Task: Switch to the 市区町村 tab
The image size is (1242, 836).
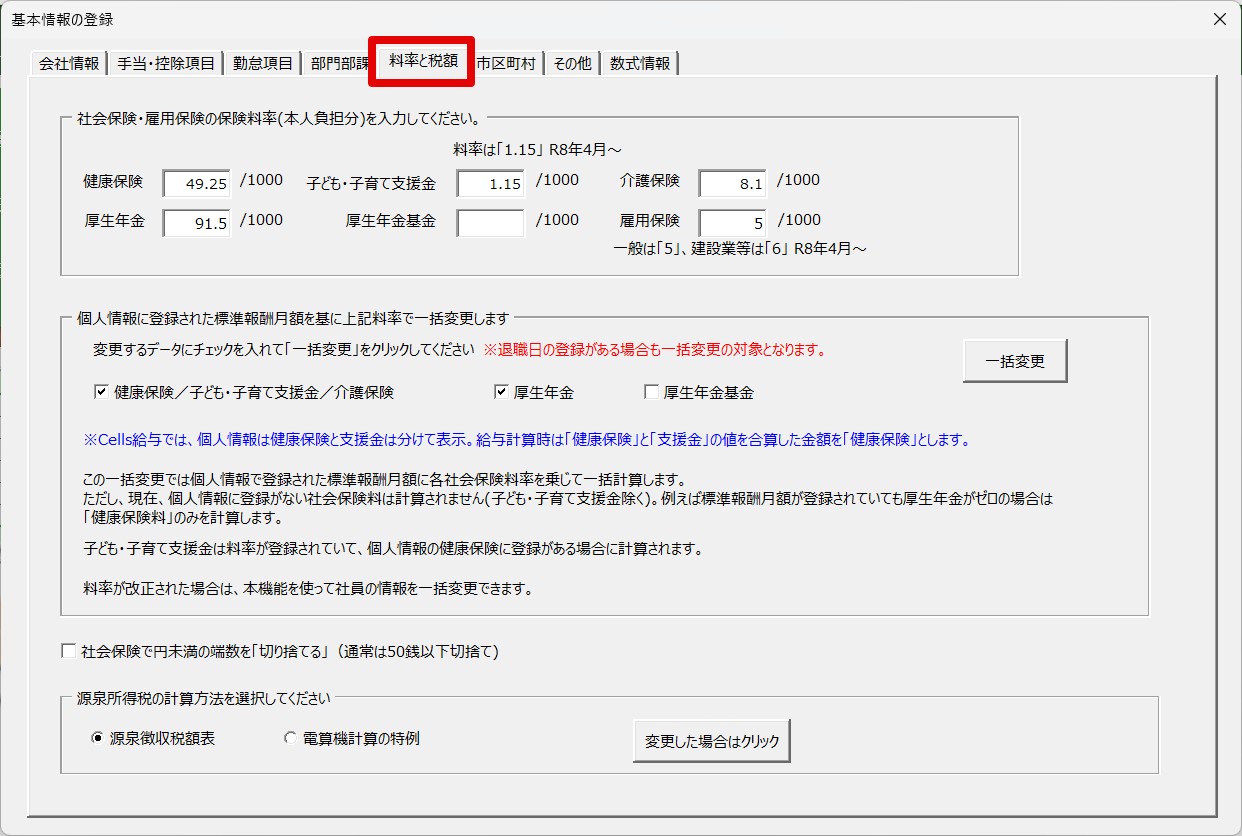Action: point(507,63)
